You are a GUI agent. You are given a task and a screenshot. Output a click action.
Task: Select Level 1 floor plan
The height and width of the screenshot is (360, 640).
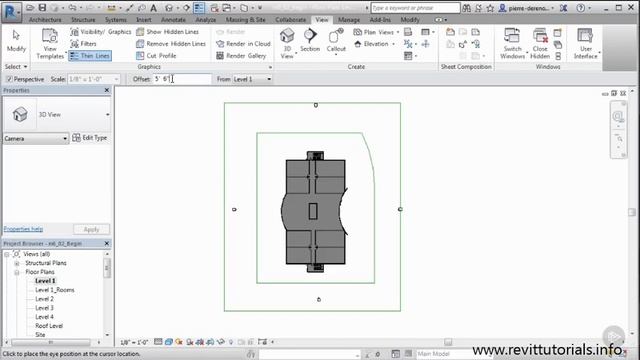pos(45,281)
